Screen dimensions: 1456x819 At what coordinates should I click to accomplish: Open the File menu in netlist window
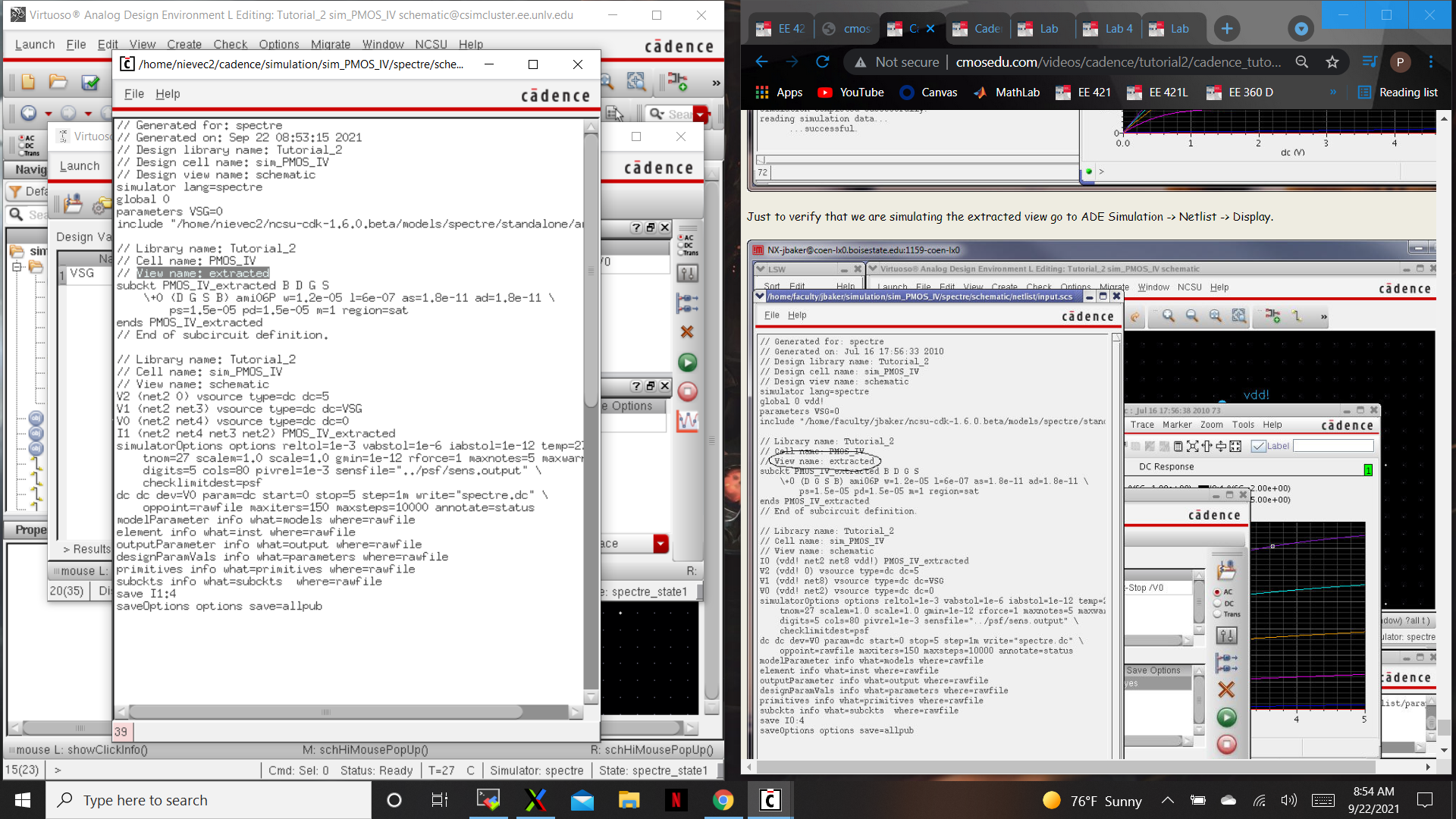[133, 94]
